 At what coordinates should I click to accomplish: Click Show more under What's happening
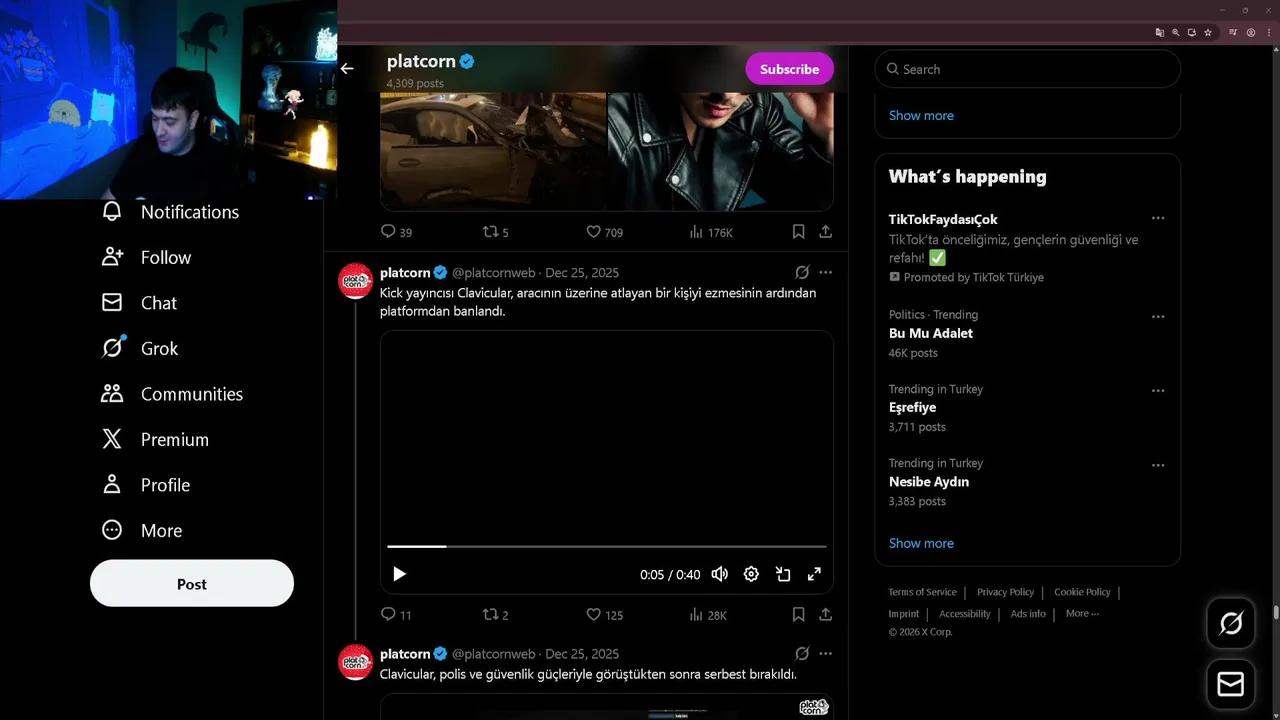pos(921,543)
